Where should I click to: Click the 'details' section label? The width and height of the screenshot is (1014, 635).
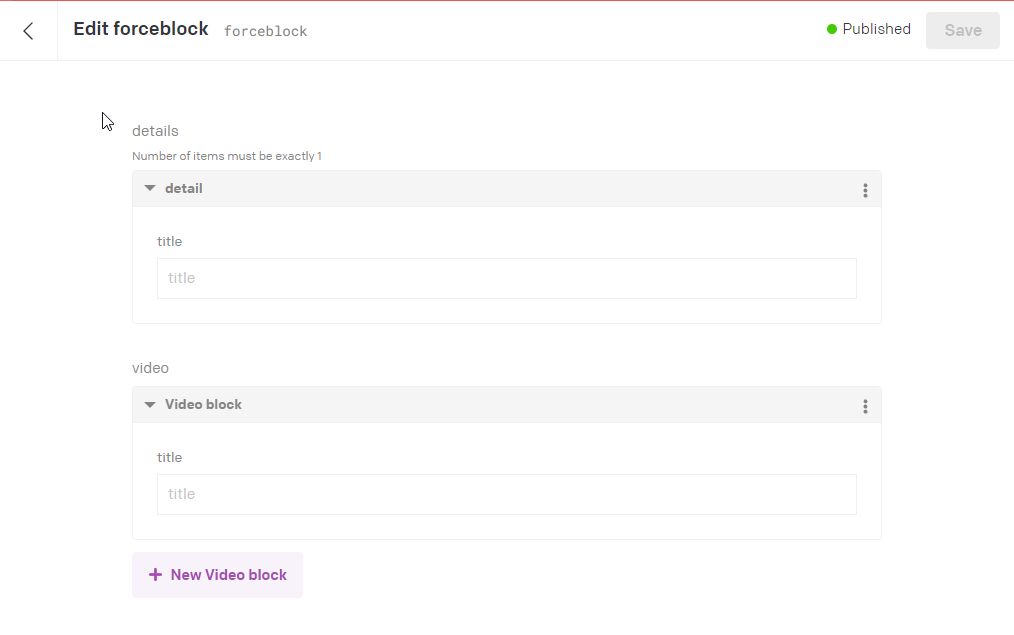click(155, 131)
